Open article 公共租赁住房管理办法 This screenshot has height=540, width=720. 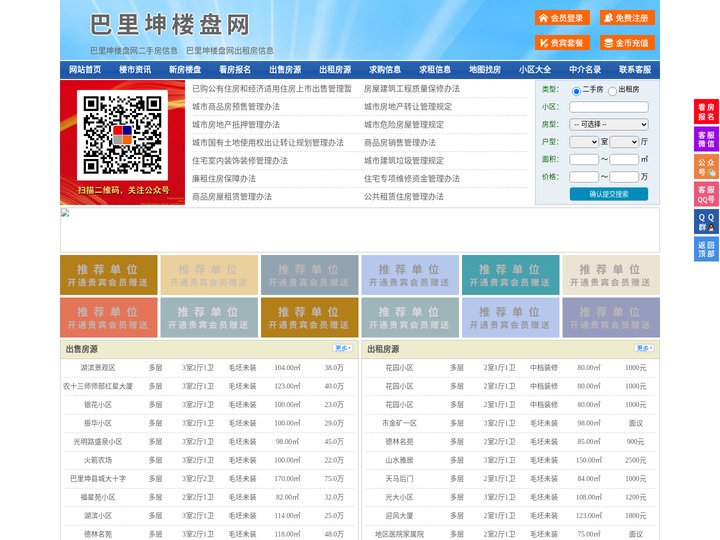(404, 197)
